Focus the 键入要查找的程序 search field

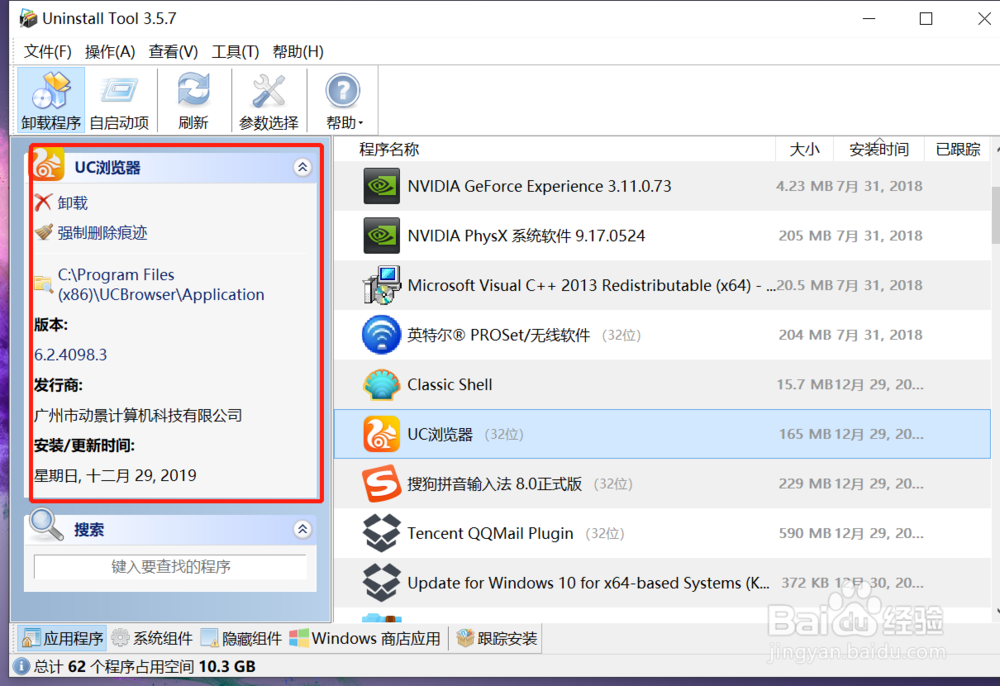(x=170, y=567)
